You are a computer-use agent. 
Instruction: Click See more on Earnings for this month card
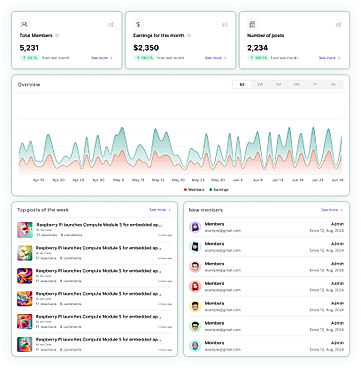point(216,58)
